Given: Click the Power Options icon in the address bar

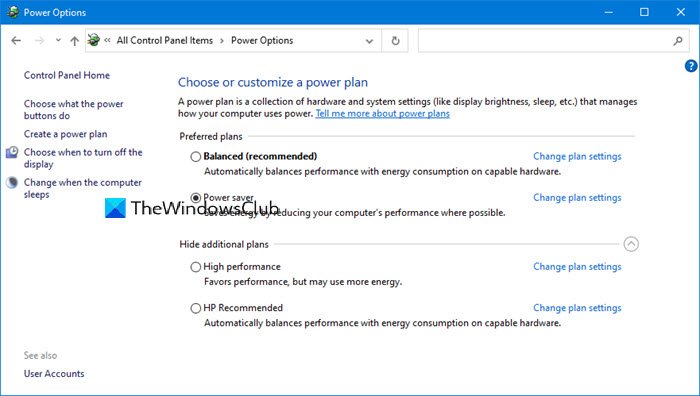Looking at the screenshot, I should click(94, 40).
